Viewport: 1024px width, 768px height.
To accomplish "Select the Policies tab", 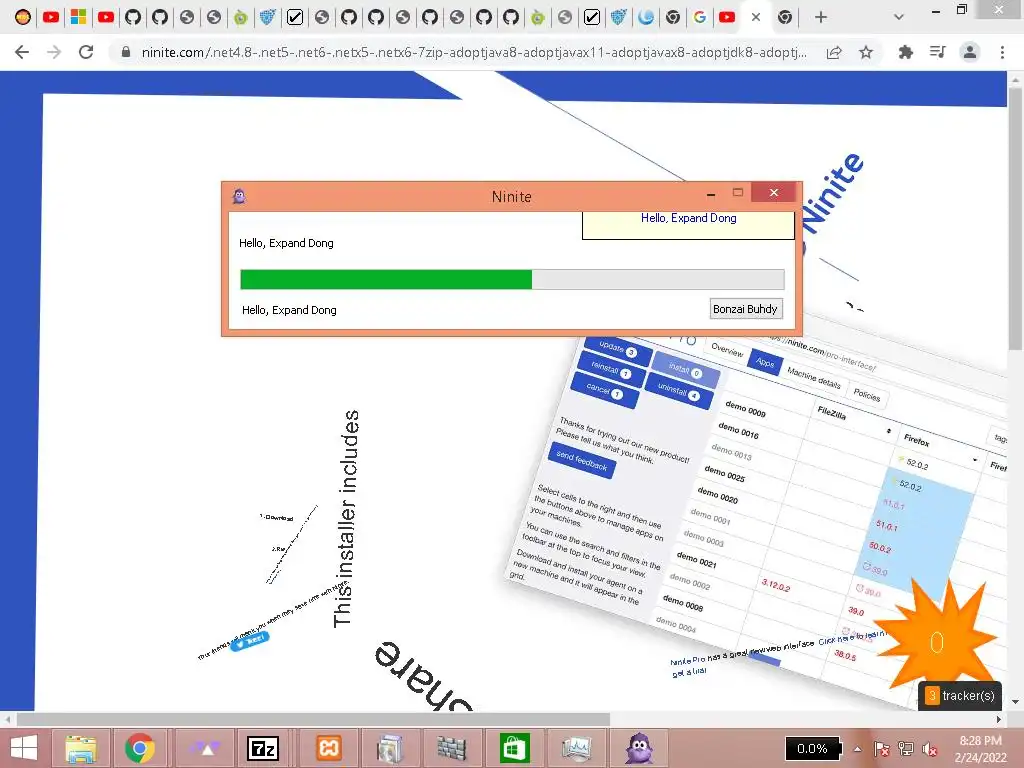I will 867,394.
